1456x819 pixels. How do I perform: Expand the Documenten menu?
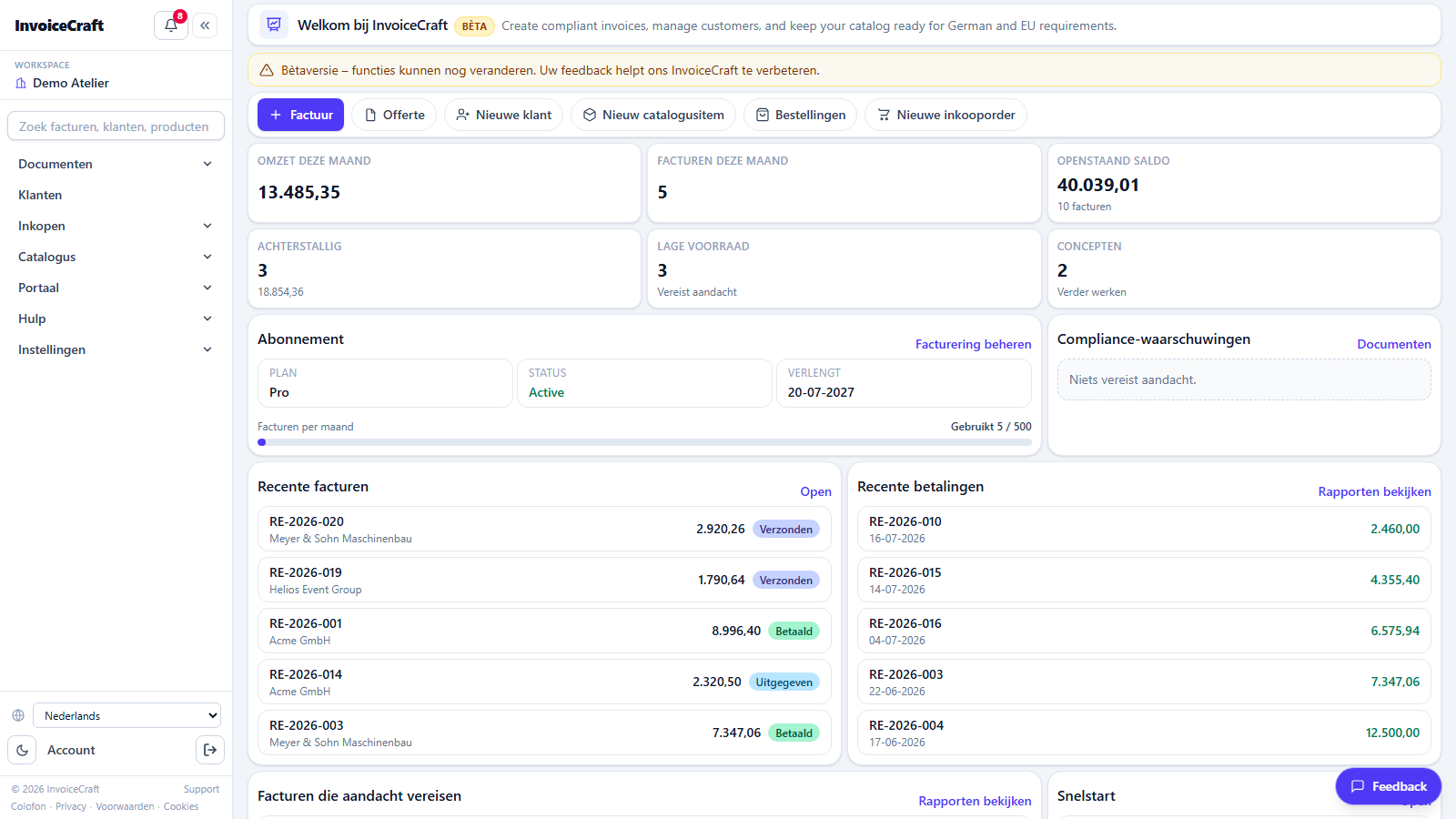pos(116,164)
